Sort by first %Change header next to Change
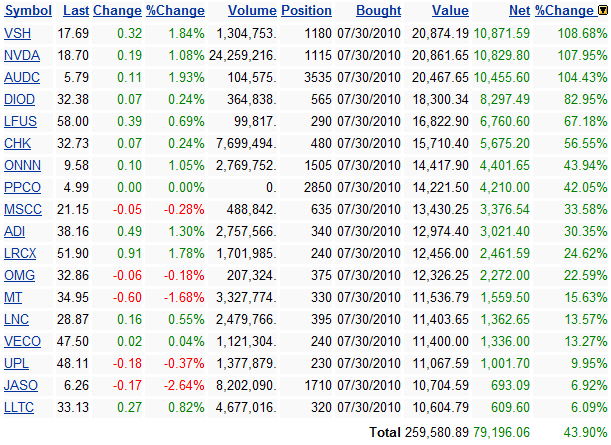This screenshot has height=445, width=611. (x=175, y=11)
